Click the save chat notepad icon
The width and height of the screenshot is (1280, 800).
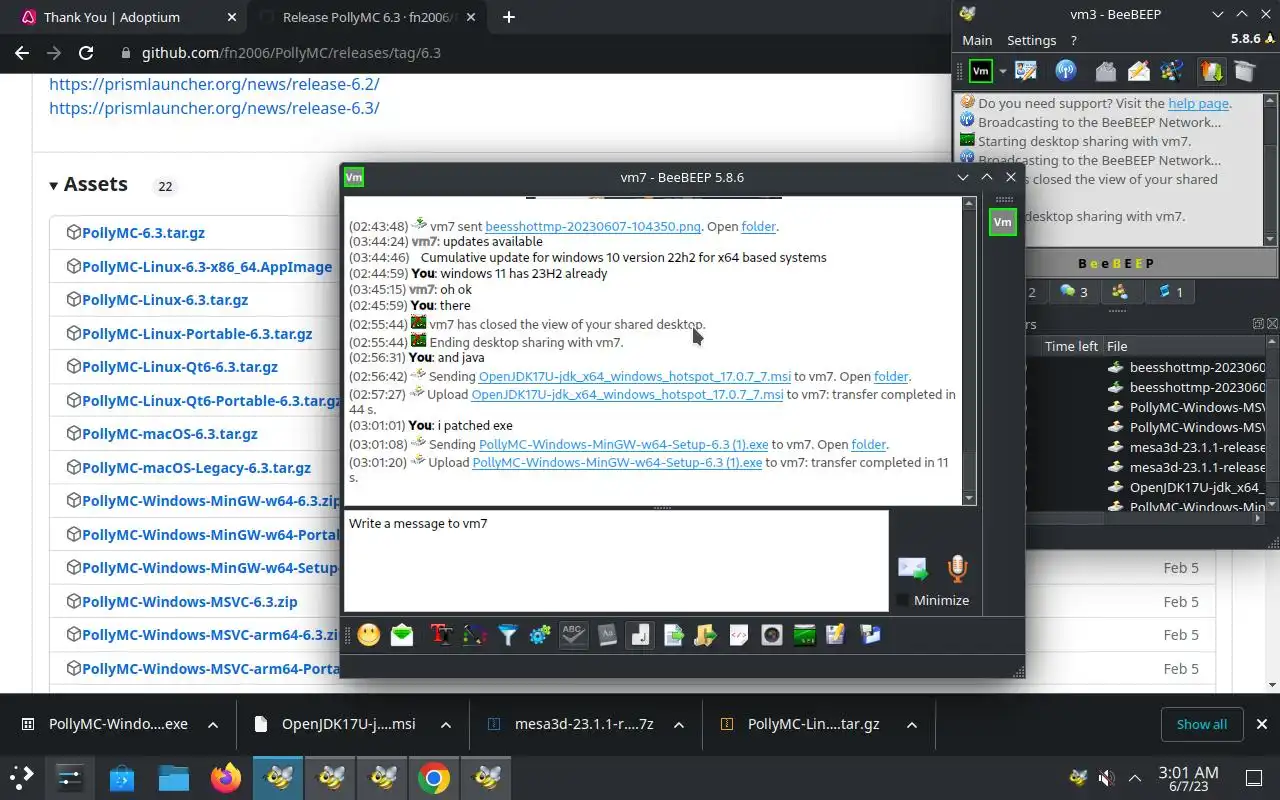click(x=837, y=635)
